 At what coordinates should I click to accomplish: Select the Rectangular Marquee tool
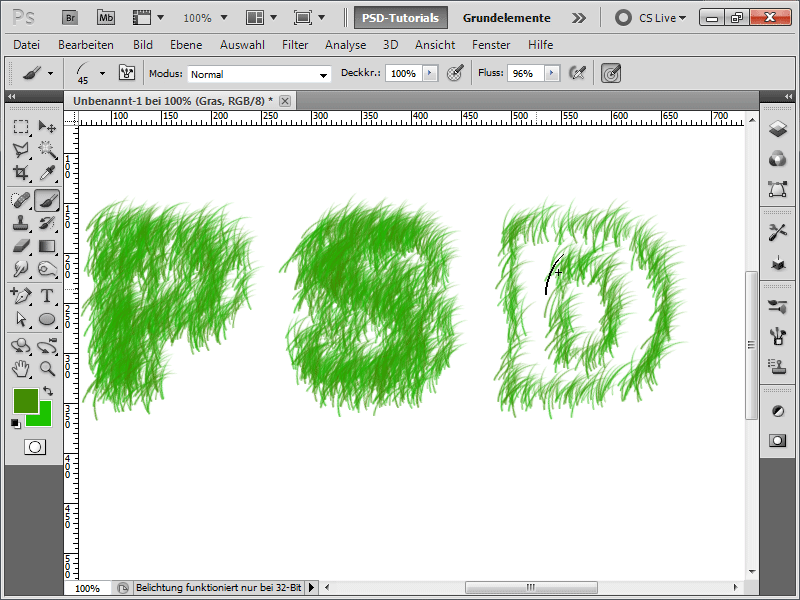tap(21, 127)
